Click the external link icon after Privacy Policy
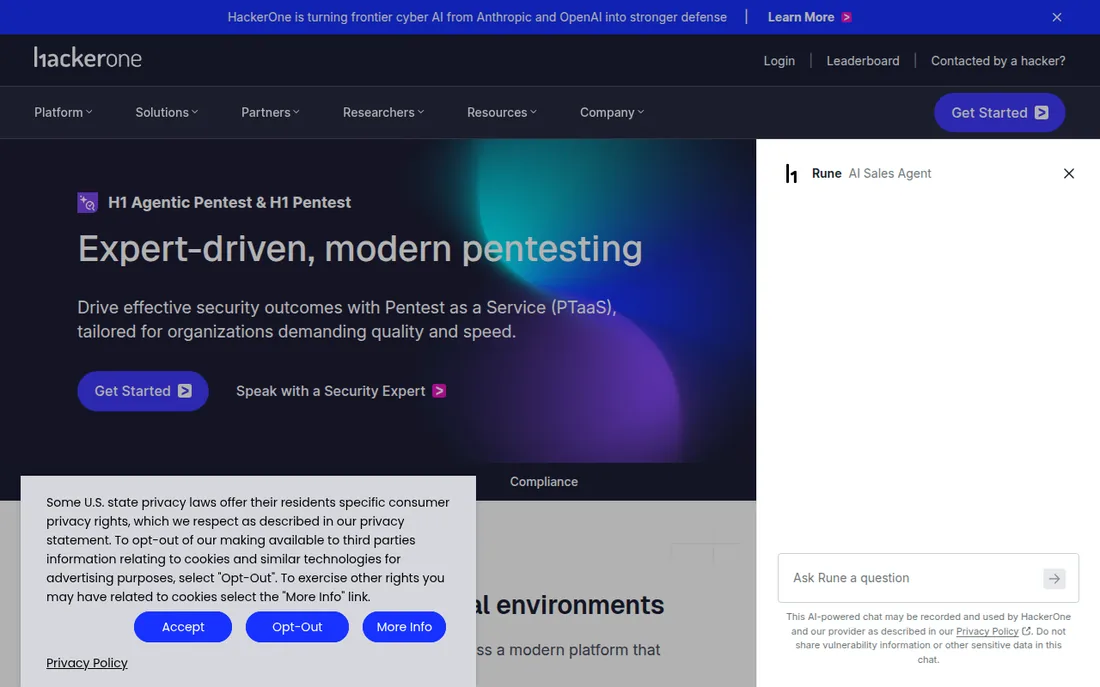The height and width of the screenshot is (687, 1100). point(1026,631)
